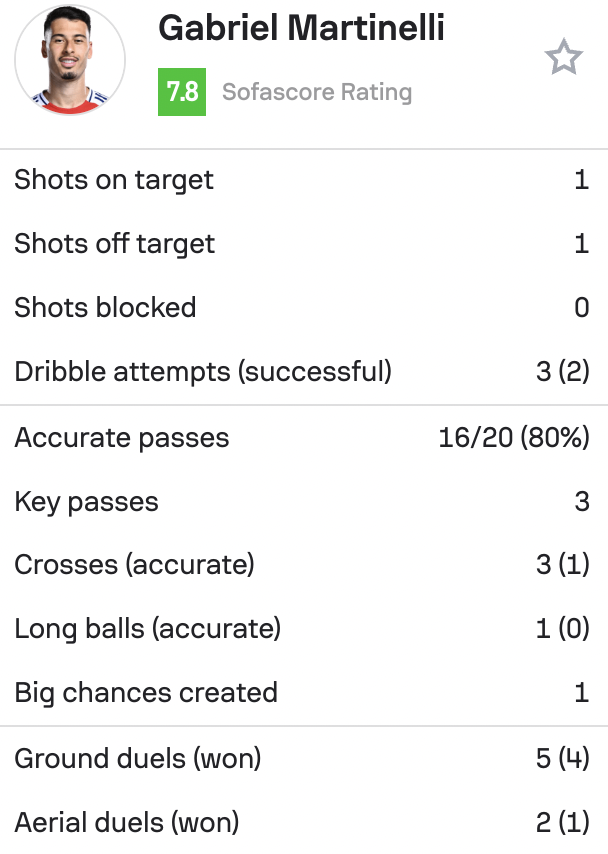
Task: Select the Shots off target row
Action: point(304,243)
